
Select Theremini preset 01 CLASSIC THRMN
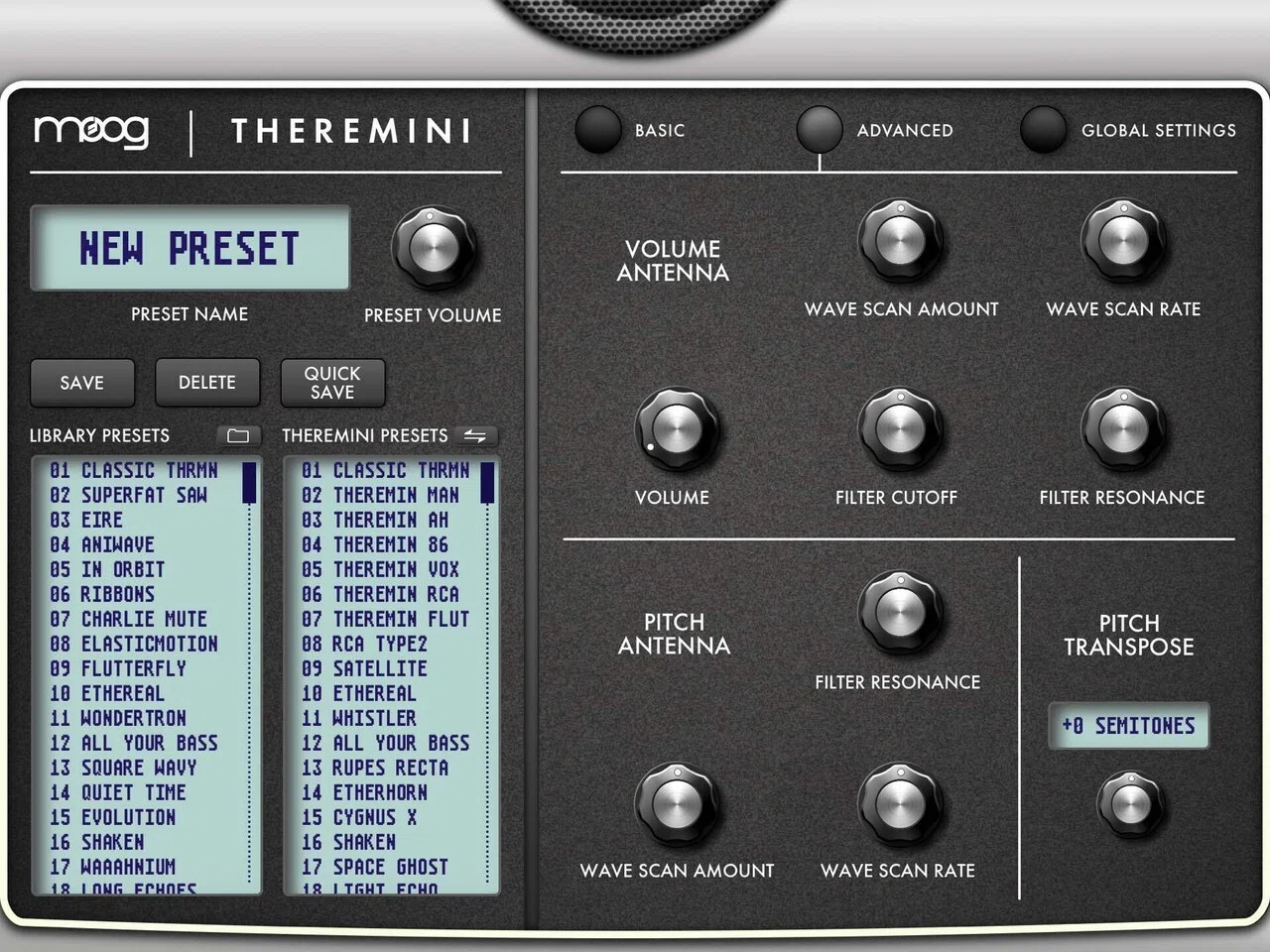385,470
